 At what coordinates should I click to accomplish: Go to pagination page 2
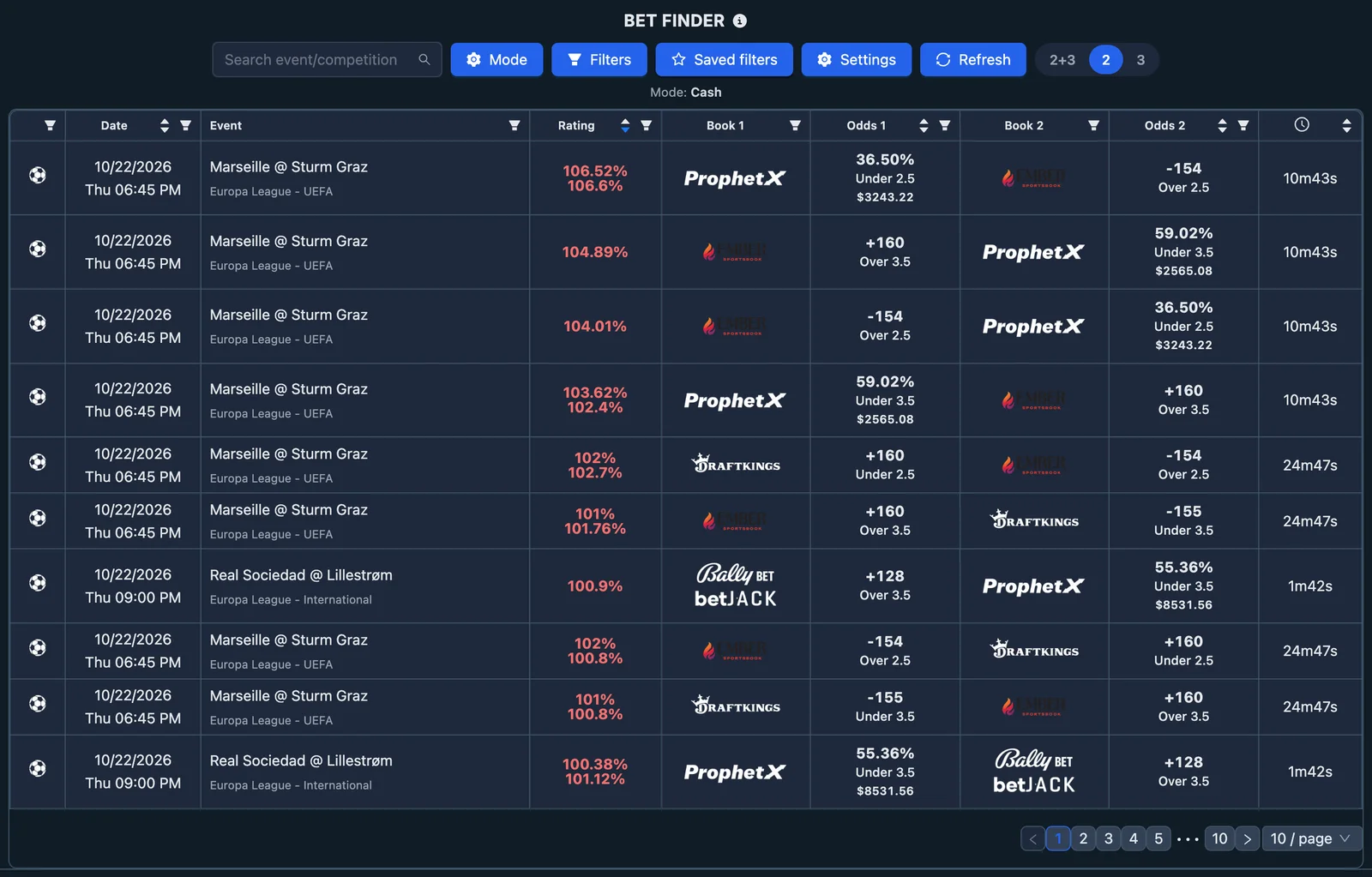coord(1083,838)
